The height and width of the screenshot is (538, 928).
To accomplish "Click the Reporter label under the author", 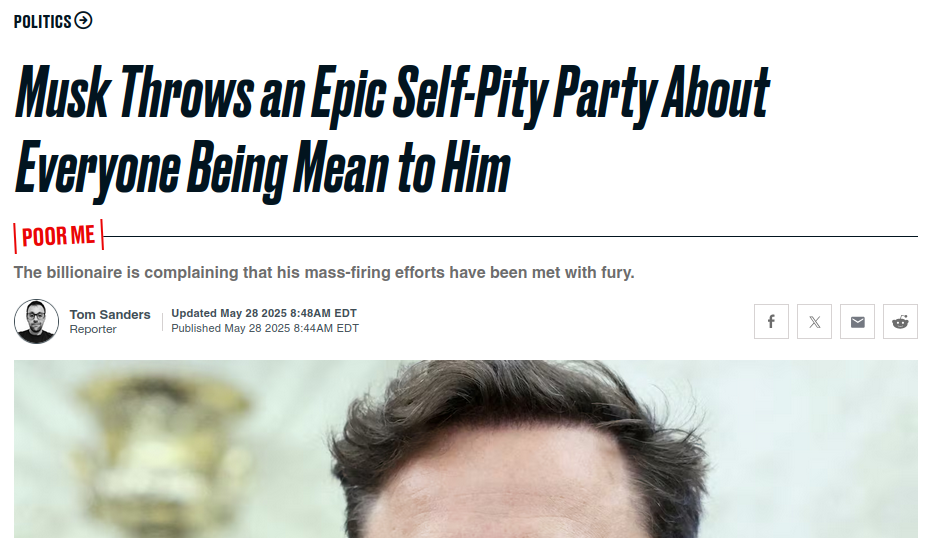I will coord(93,329).
